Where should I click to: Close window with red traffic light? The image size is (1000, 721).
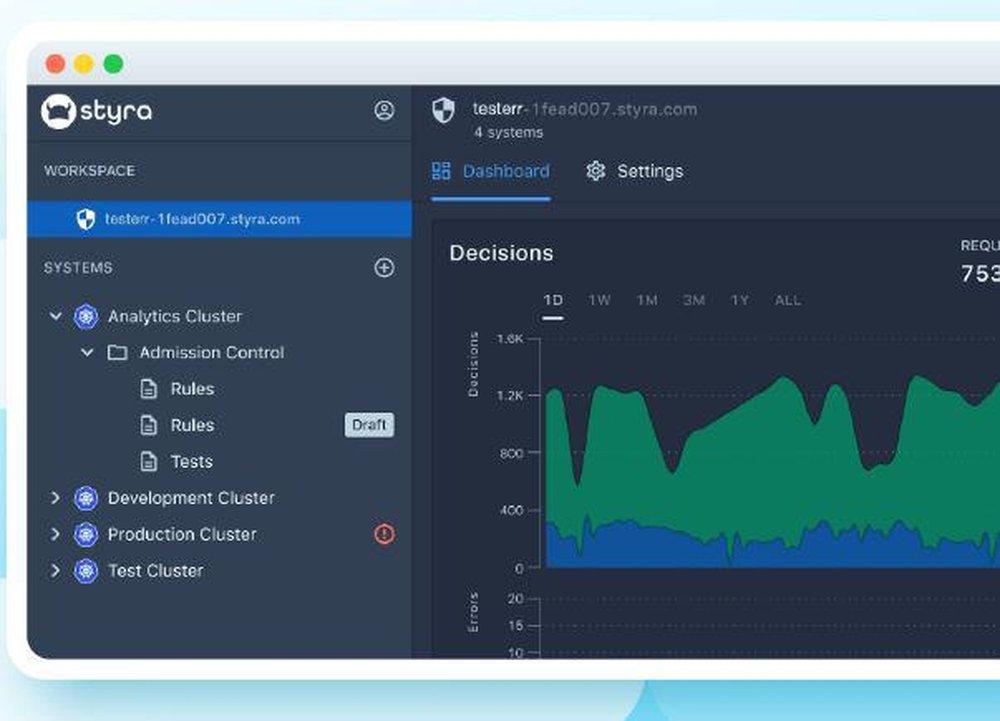[x=55, y=64]
